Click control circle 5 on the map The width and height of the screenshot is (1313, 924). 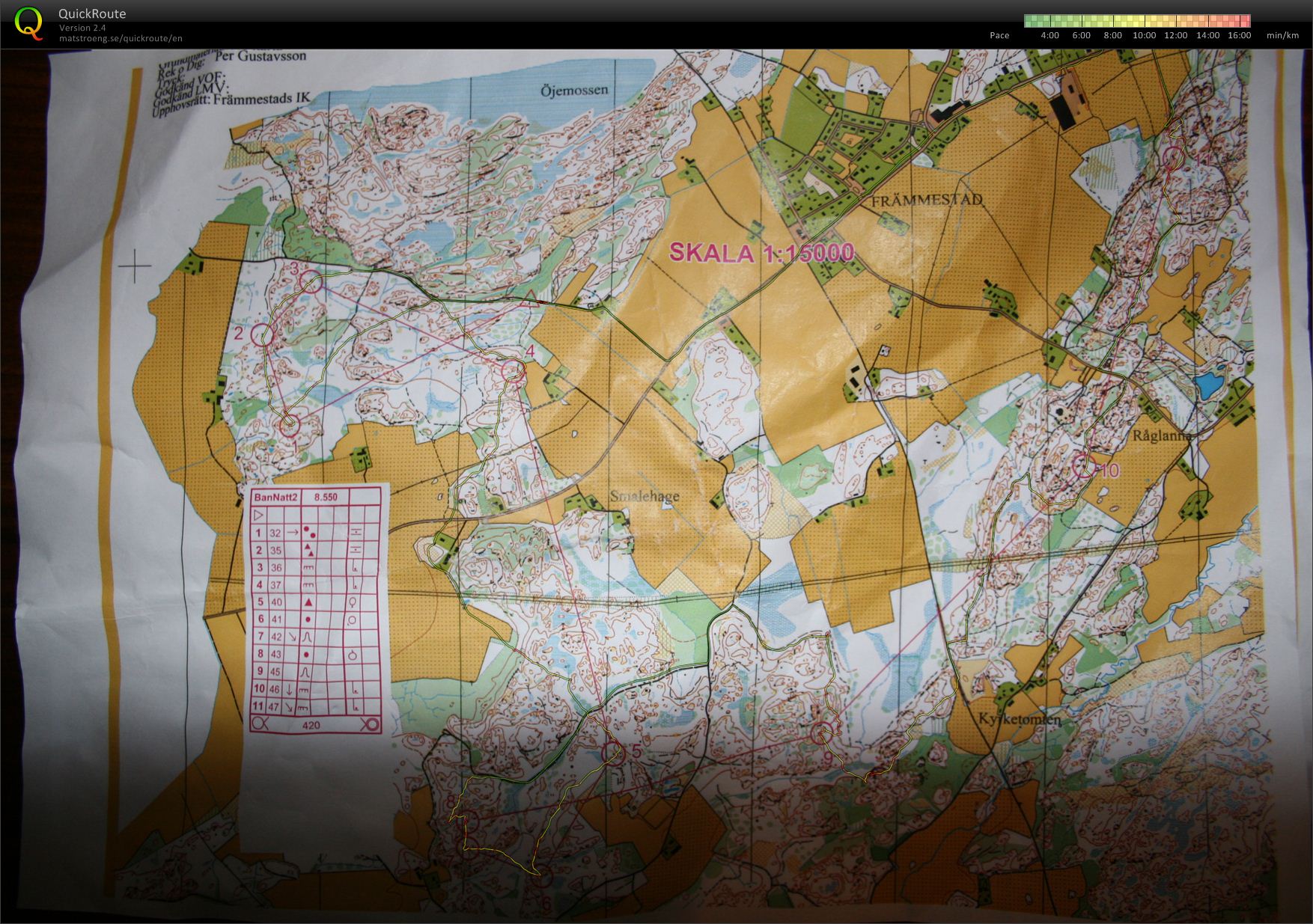pyautogui.click(x=613, y=752)
